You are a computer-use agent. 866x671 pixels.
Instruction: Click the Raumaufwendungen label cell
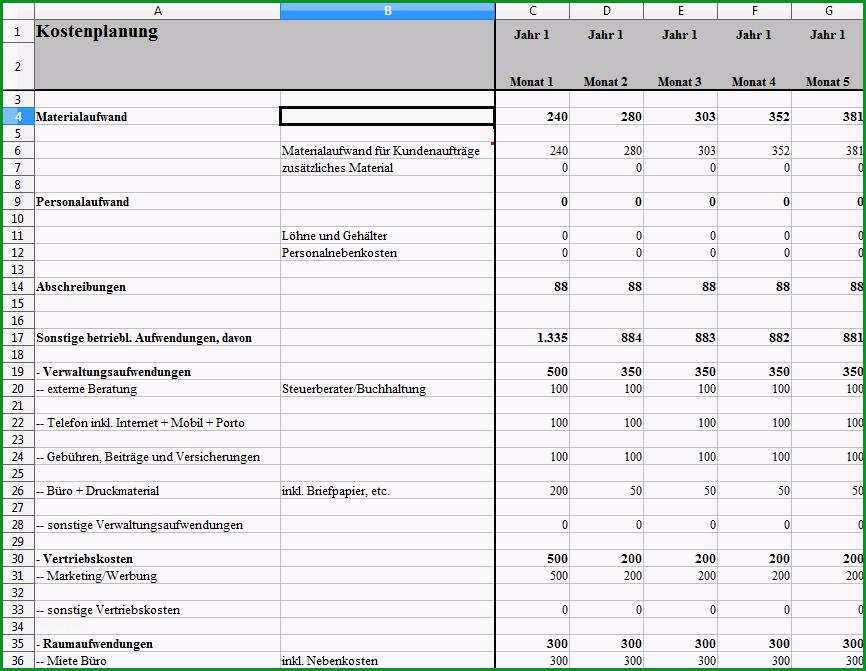point(157,643)
